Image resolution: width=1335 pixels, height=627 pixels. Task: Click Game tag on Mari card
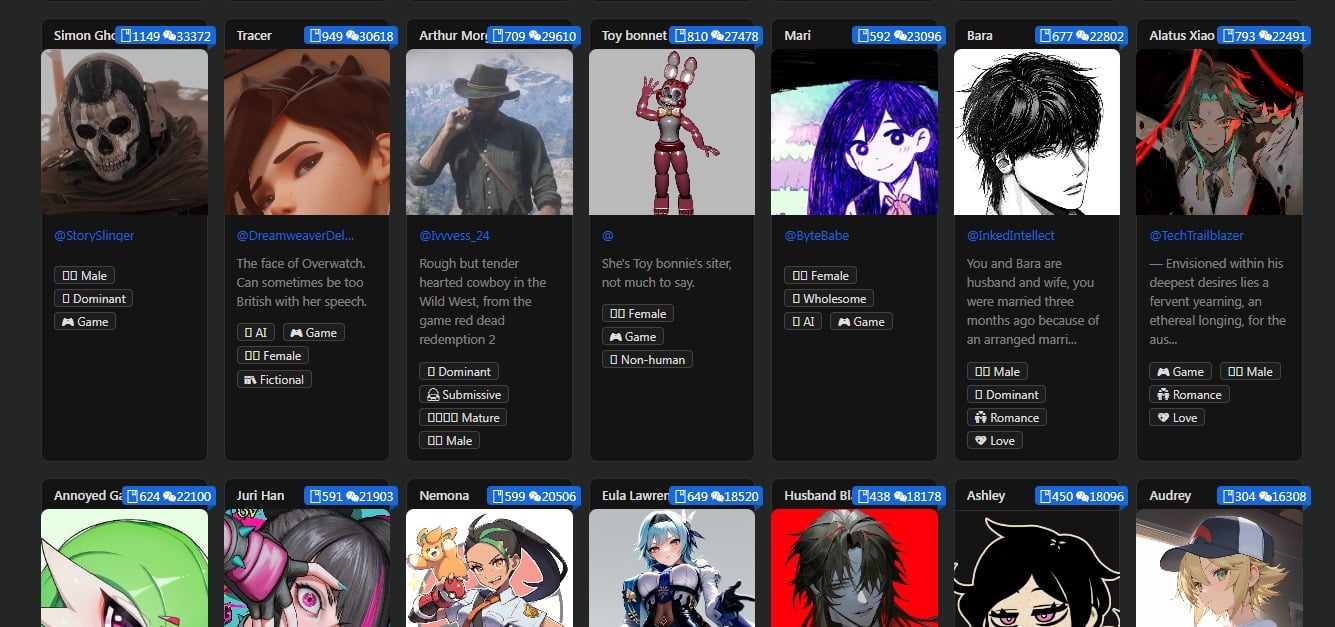(x=861, y=321)
